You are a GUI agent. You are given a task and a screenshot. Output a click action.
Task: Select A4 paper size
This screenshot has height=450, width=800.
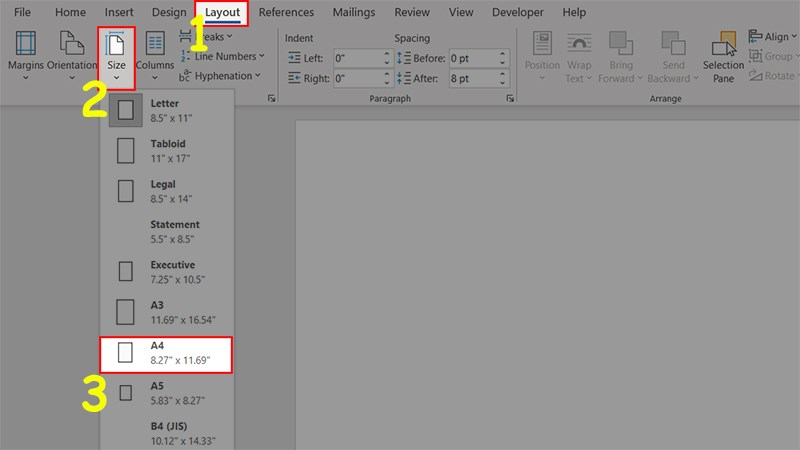(x=166, y=355)
